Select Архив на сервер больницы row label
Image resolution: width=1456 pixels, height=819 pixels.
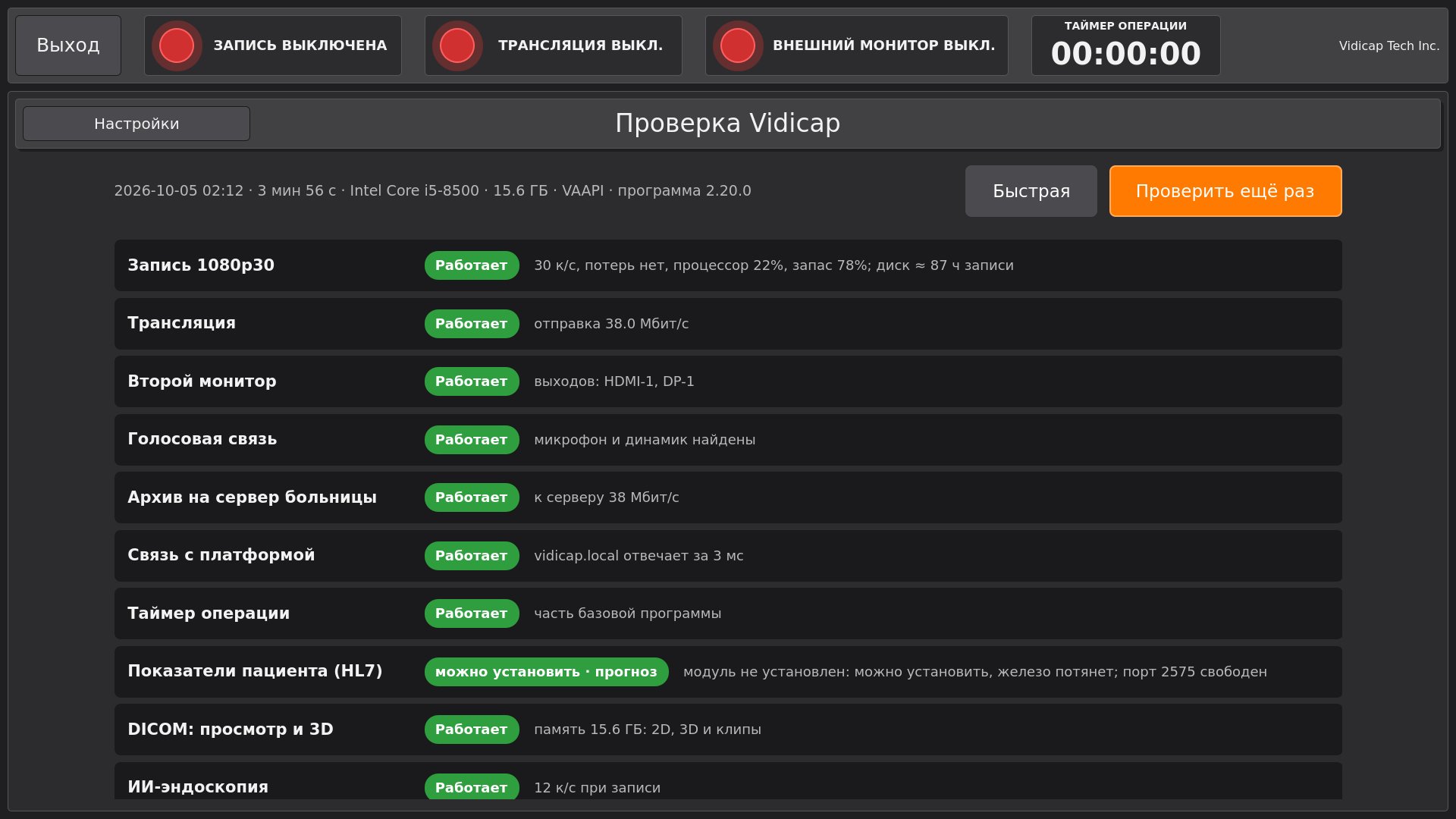pyautogui.click(x=252, y=497)
